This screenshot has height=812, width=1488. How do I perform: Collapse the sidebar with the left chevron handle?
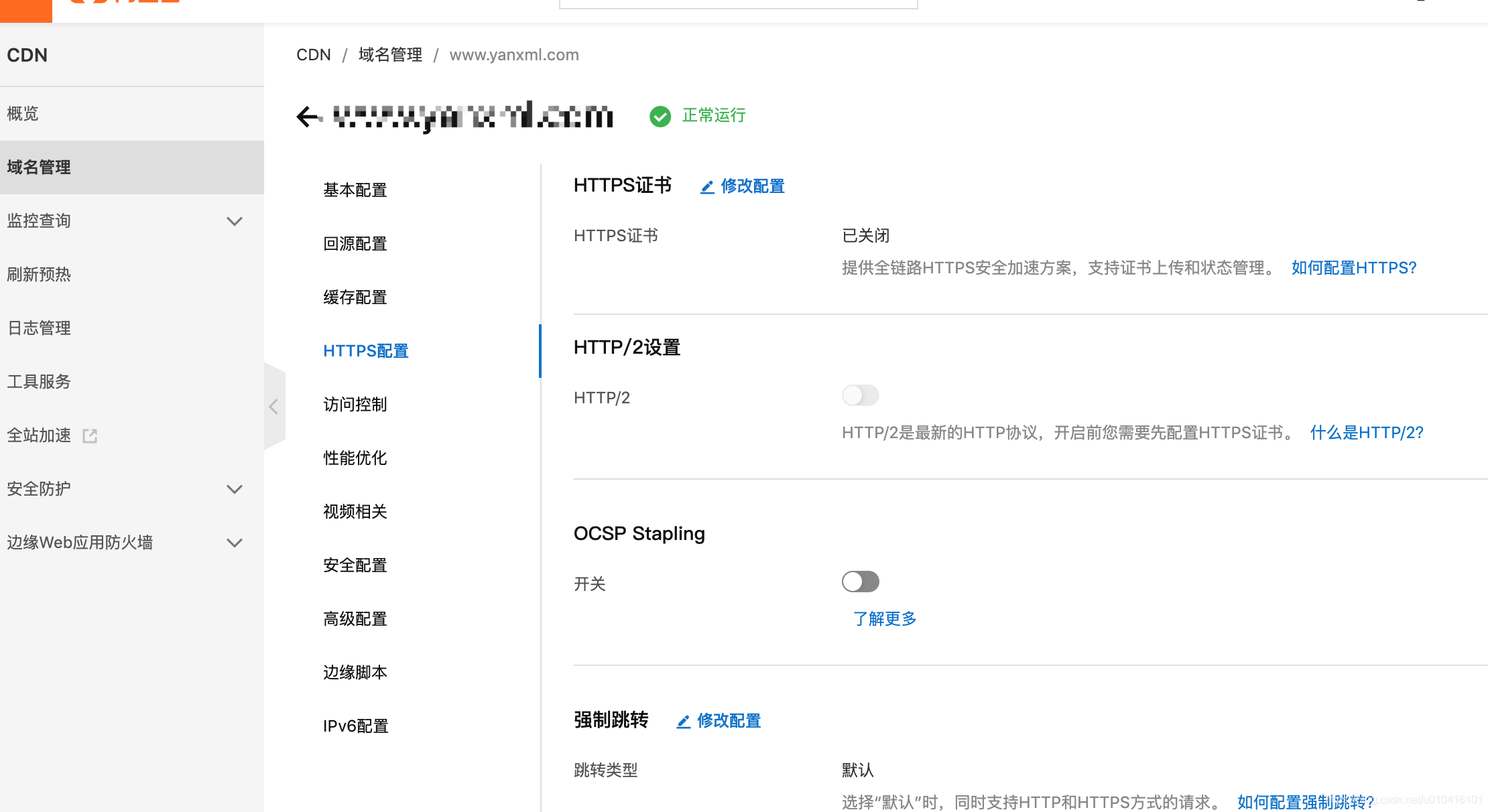[x=274, y=407]
